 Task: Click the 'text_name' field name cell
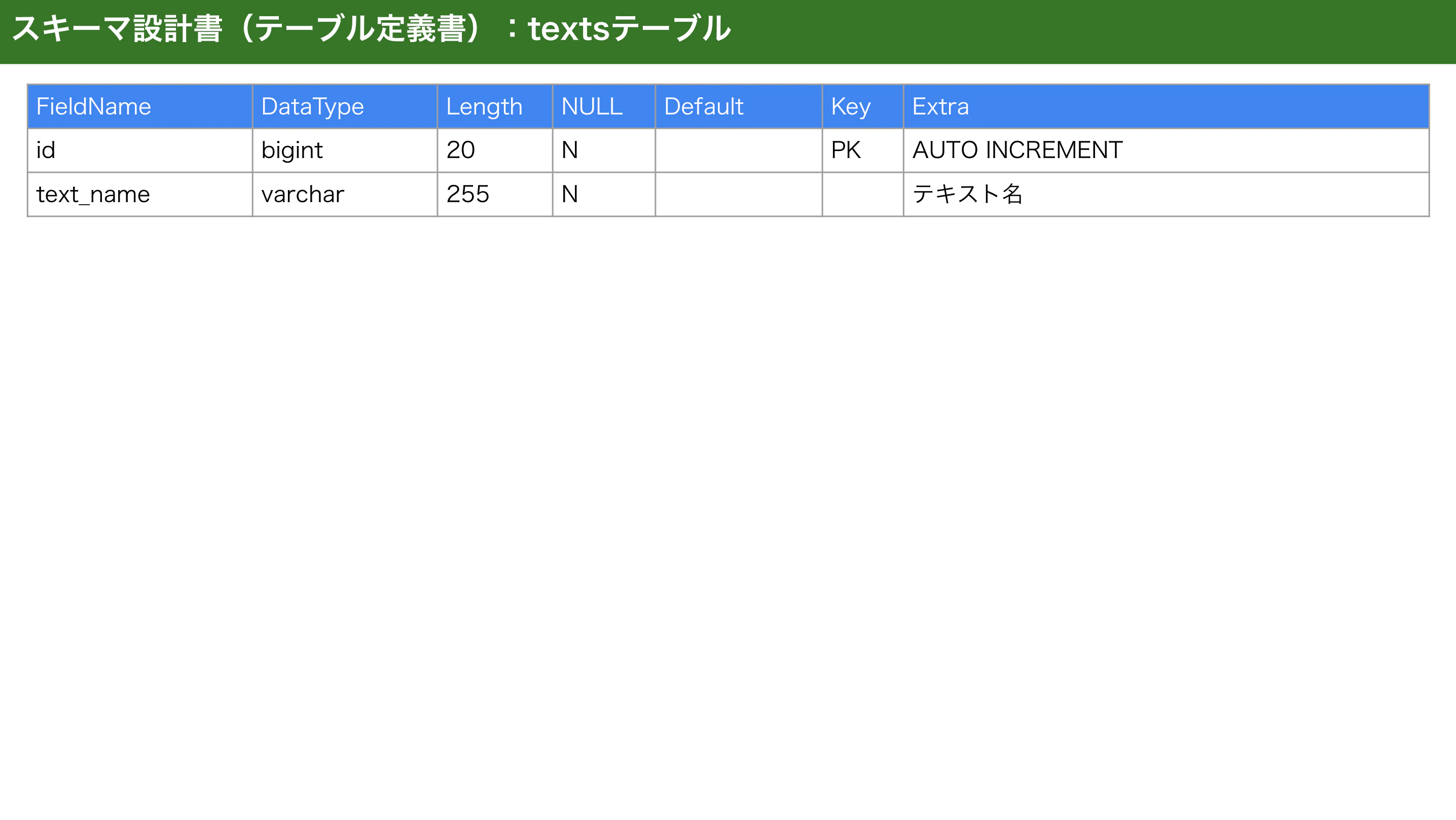(139, 195)
